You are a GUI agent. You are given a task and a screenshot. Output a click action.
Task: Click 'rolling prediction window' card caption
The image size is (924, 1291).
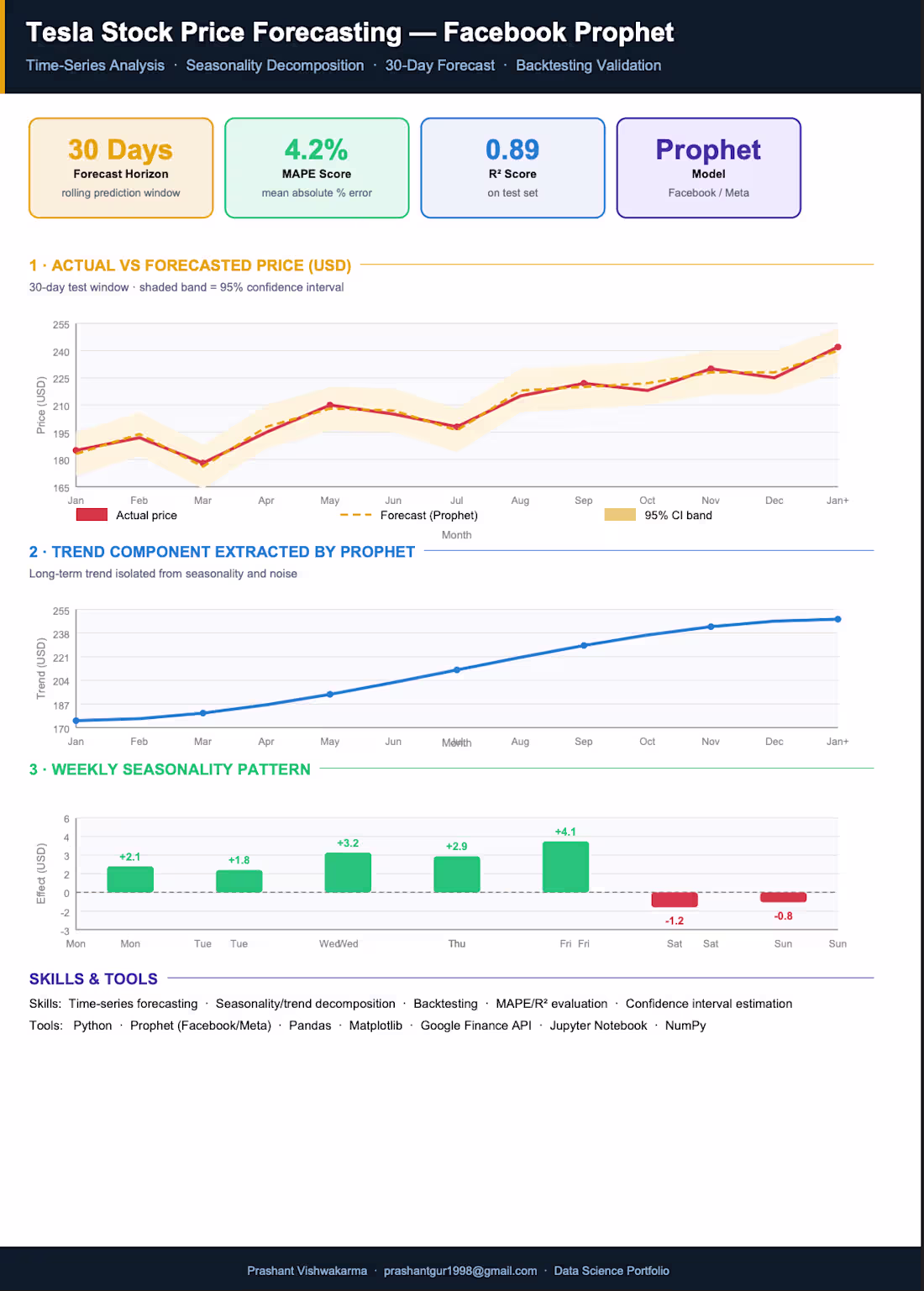pos(121,193)
